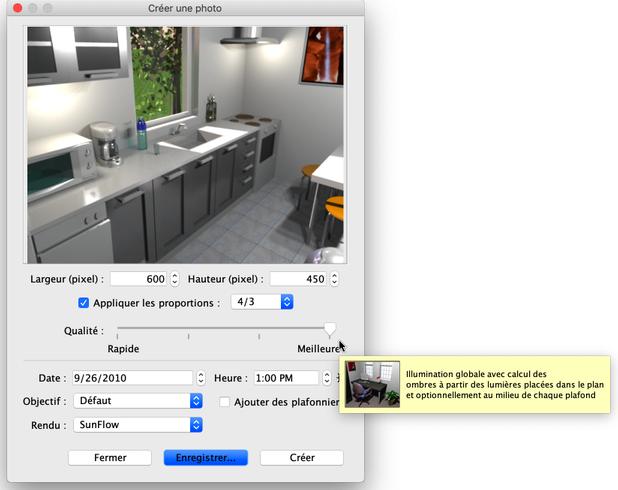Click the Largeur stepper arrows

175,279
